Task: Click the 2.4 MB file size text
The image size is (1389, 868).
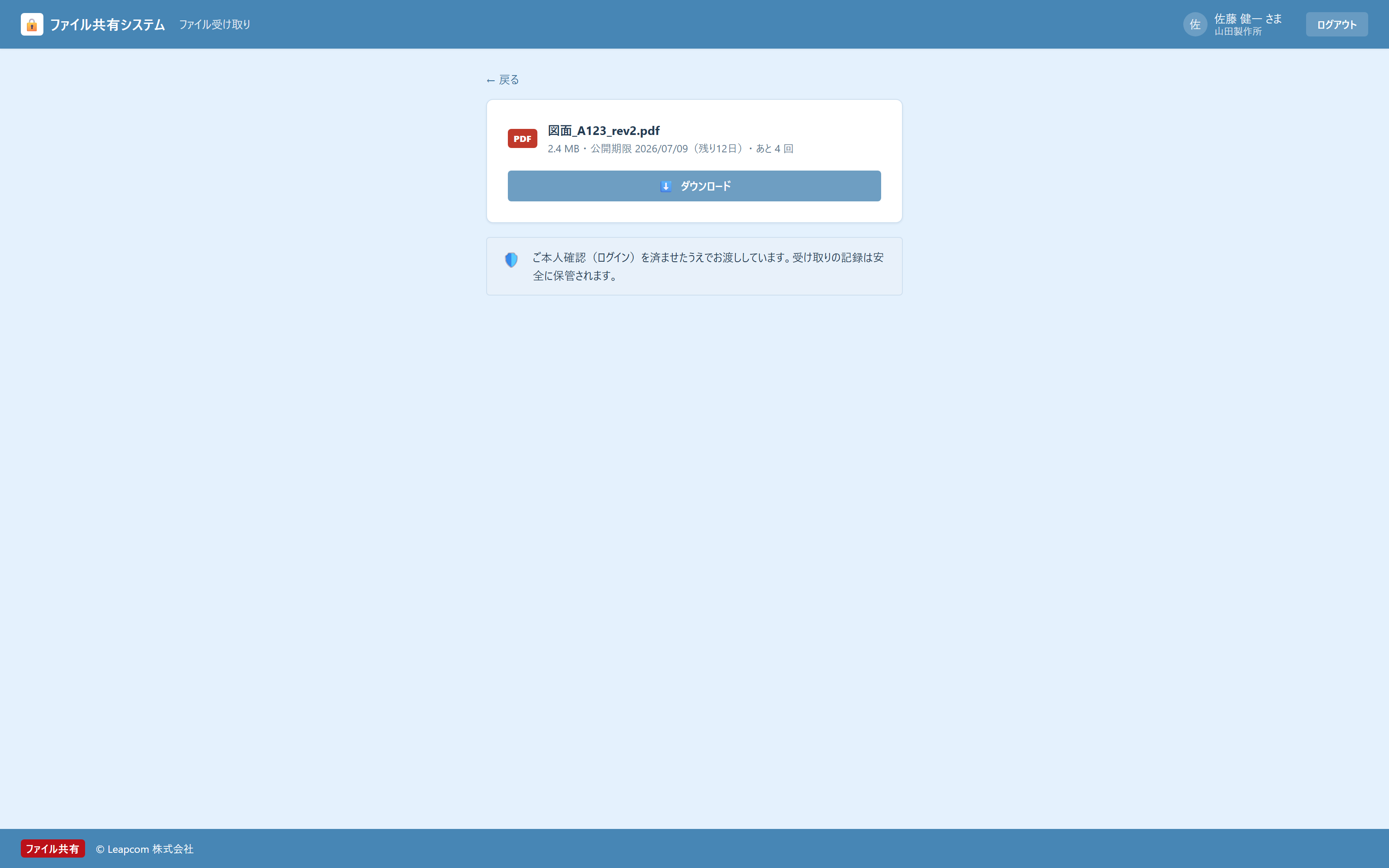Action: [x=563, y=149]
